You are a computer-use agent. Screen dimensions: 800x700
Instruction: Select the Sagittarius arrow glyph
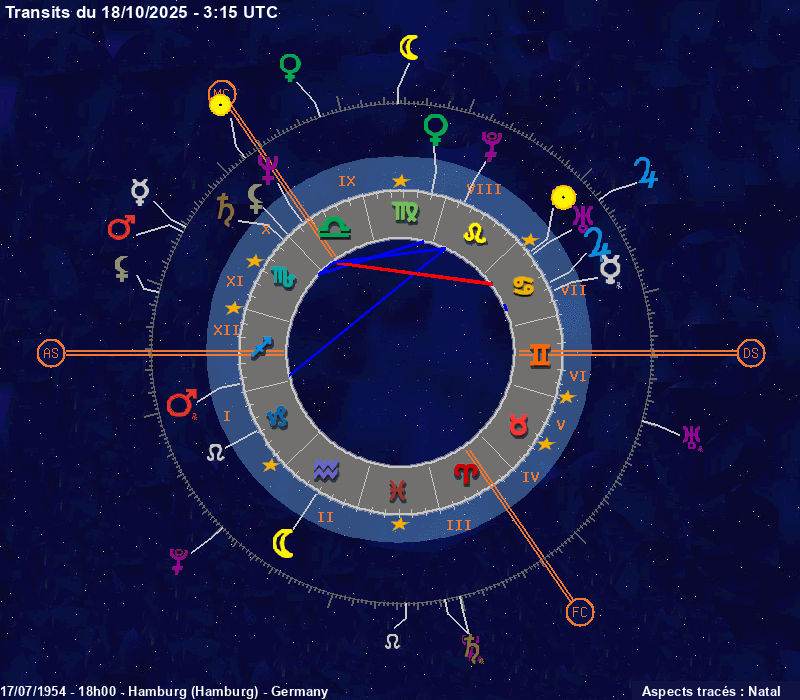tap(263, 347)
